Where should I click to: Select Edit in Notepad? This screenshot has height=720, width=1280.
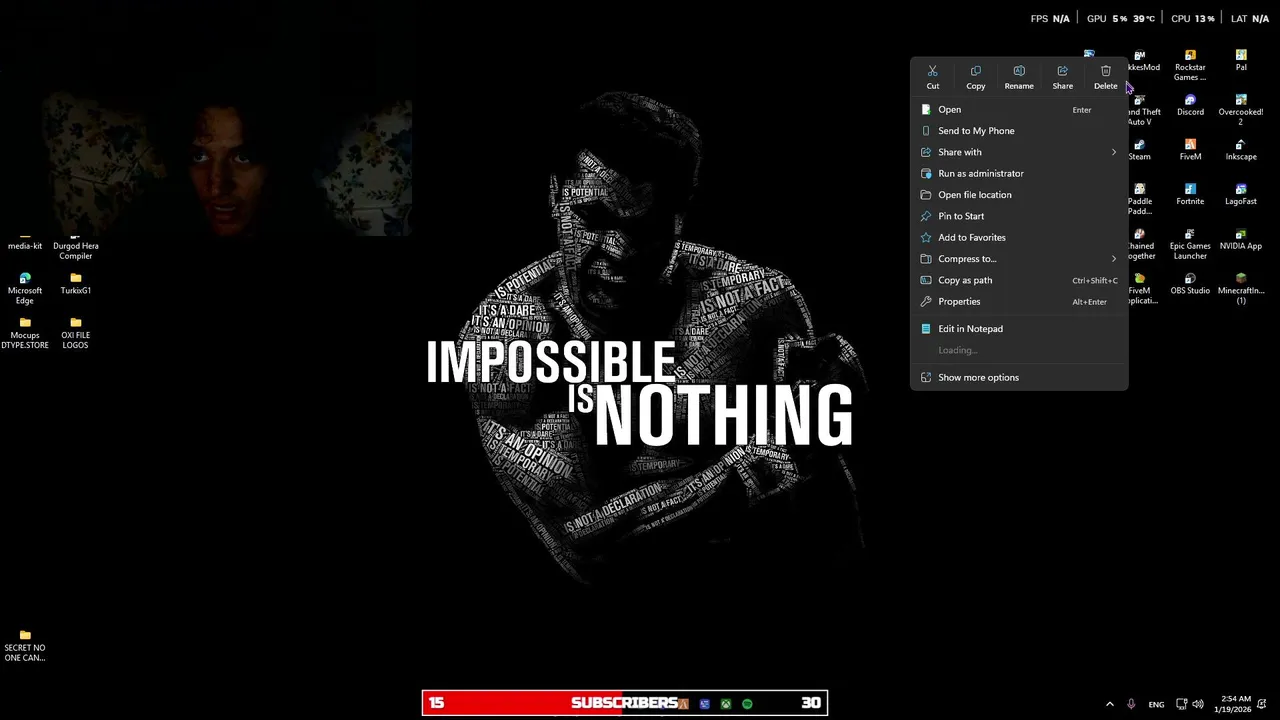[1019, 328]
